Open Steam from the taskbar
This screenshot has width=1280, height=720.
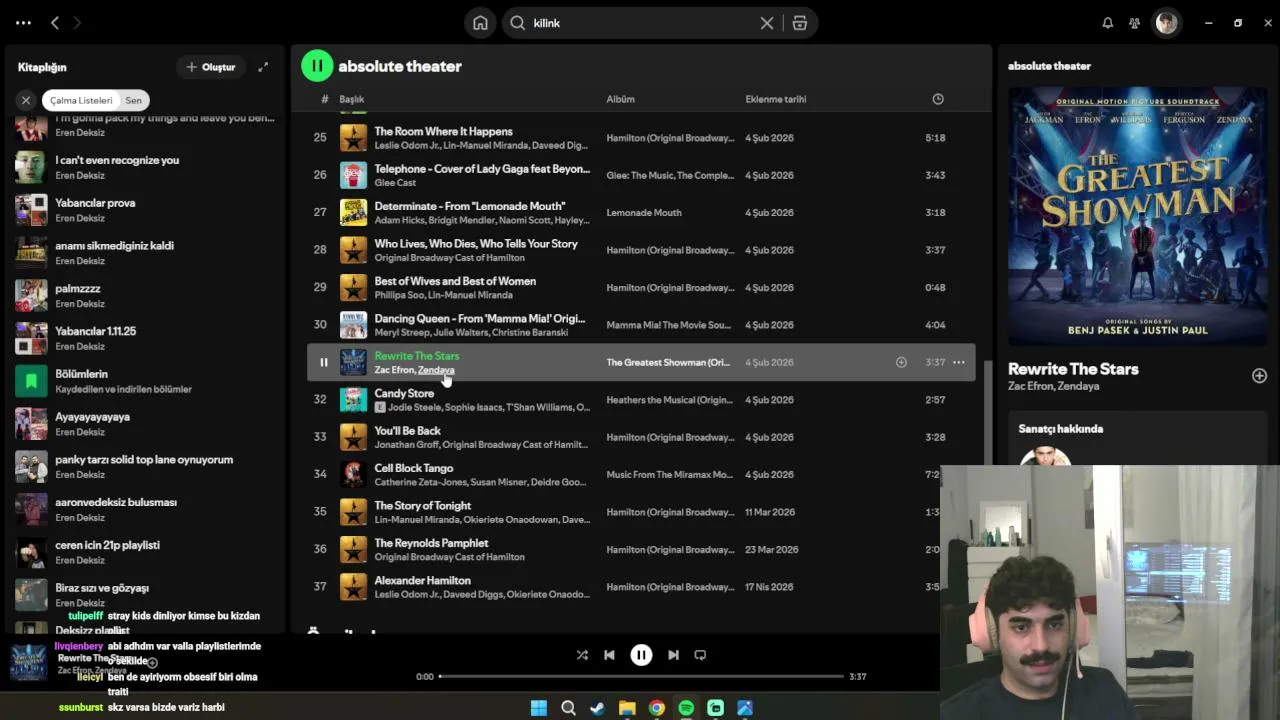click(597, 708)
